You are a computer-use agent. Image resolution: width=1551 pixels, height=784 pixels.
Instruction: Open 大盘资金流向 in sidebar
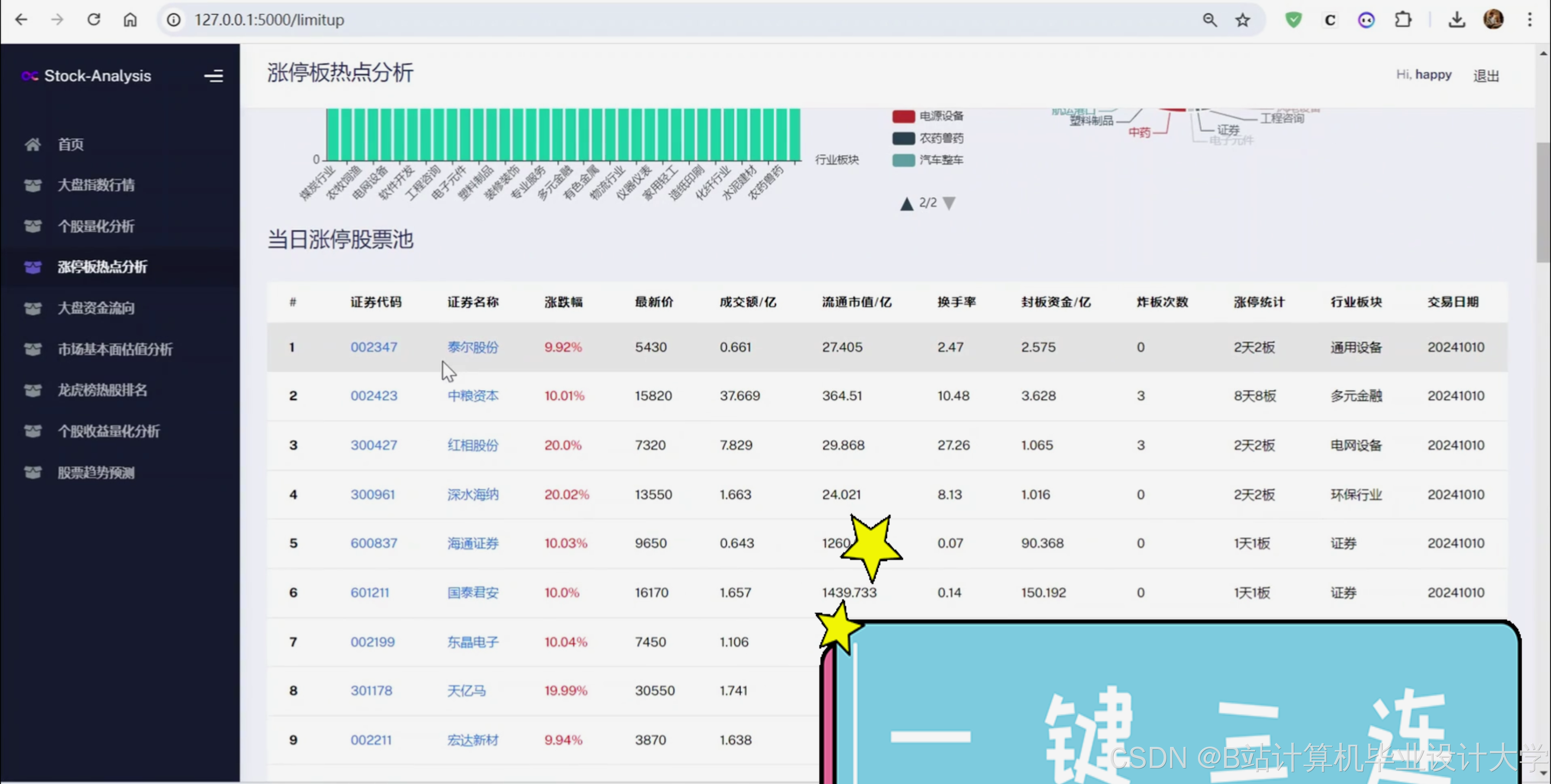[x=96, y=308]
